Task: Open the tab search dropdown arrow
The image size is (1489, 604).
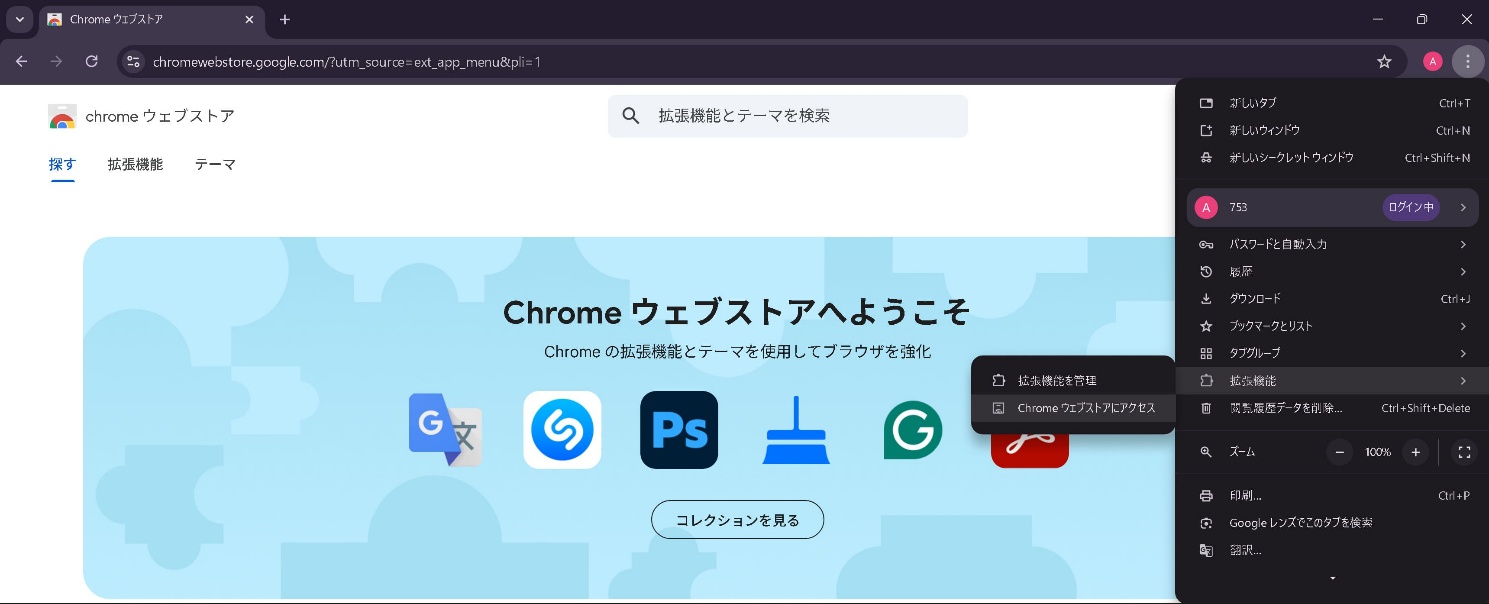Action: pos(19,19)
